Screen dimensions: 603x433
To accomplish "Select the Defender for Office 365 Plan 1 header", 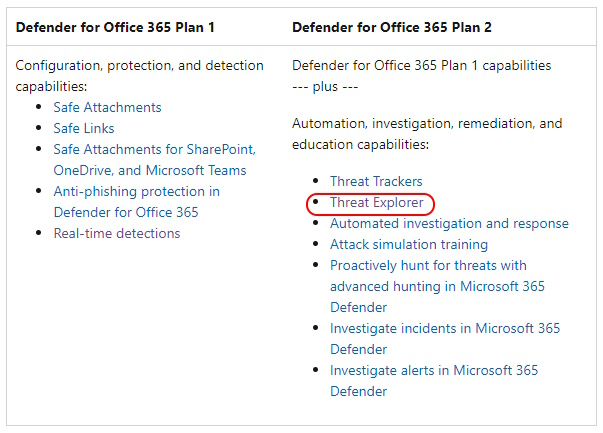I will (x=115, y=27).
